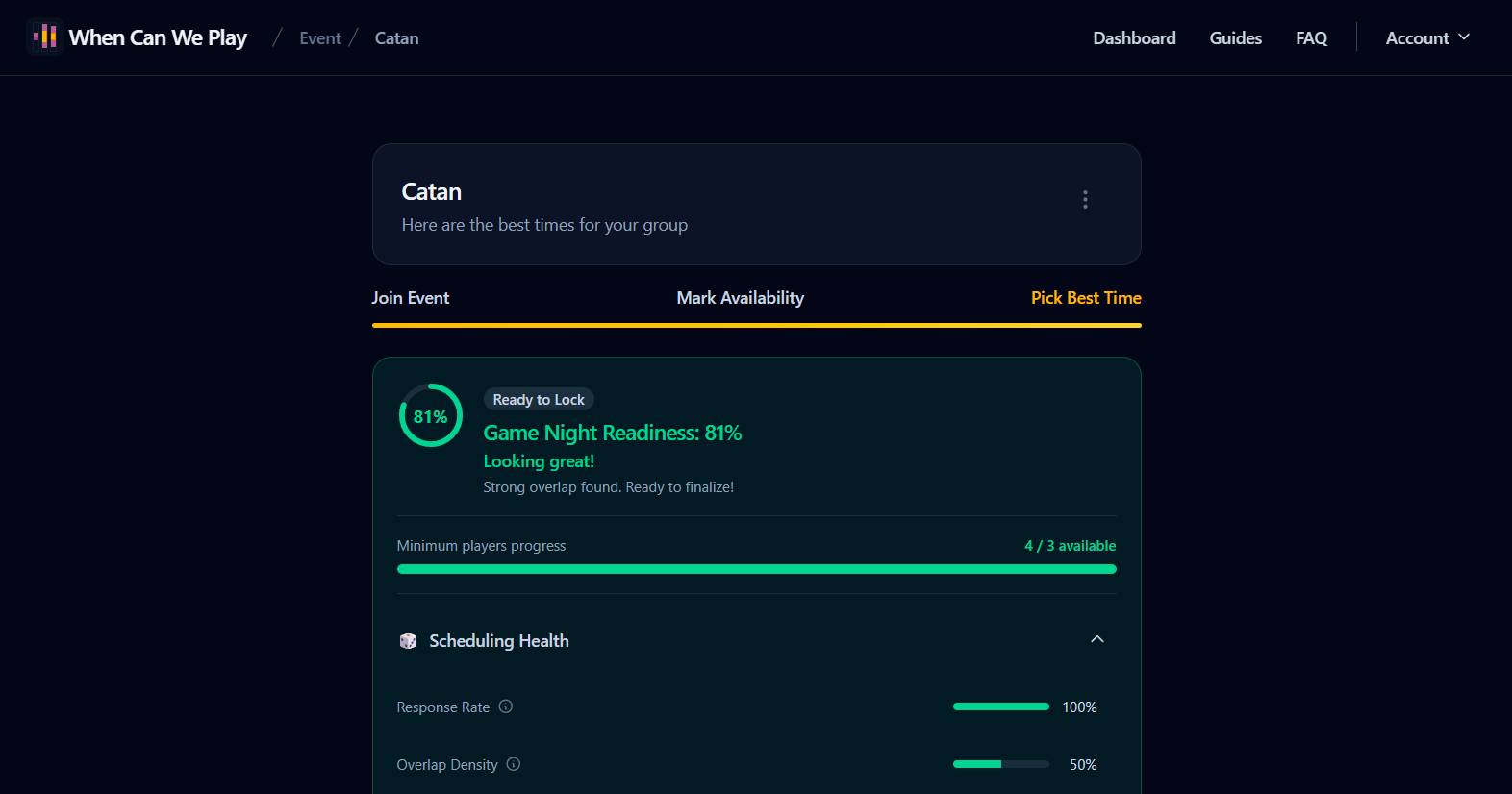Switch to the Join Event tab
Viewport: 1512px width, 794px height.
pyautogui.click(x=411, y=298)
